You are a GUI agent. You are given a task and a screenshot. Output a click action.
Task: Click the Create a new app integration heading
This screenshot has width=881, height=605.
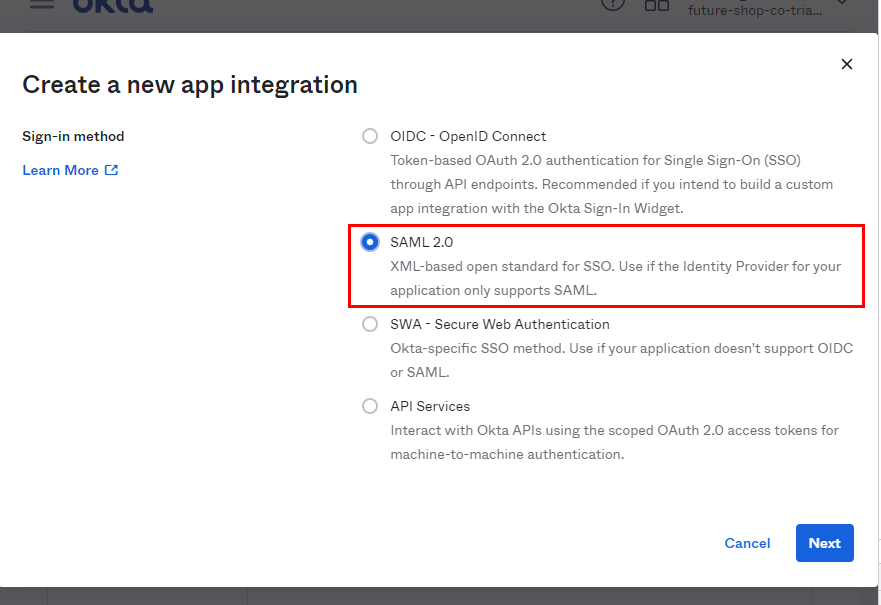click(x=189, y=85)
